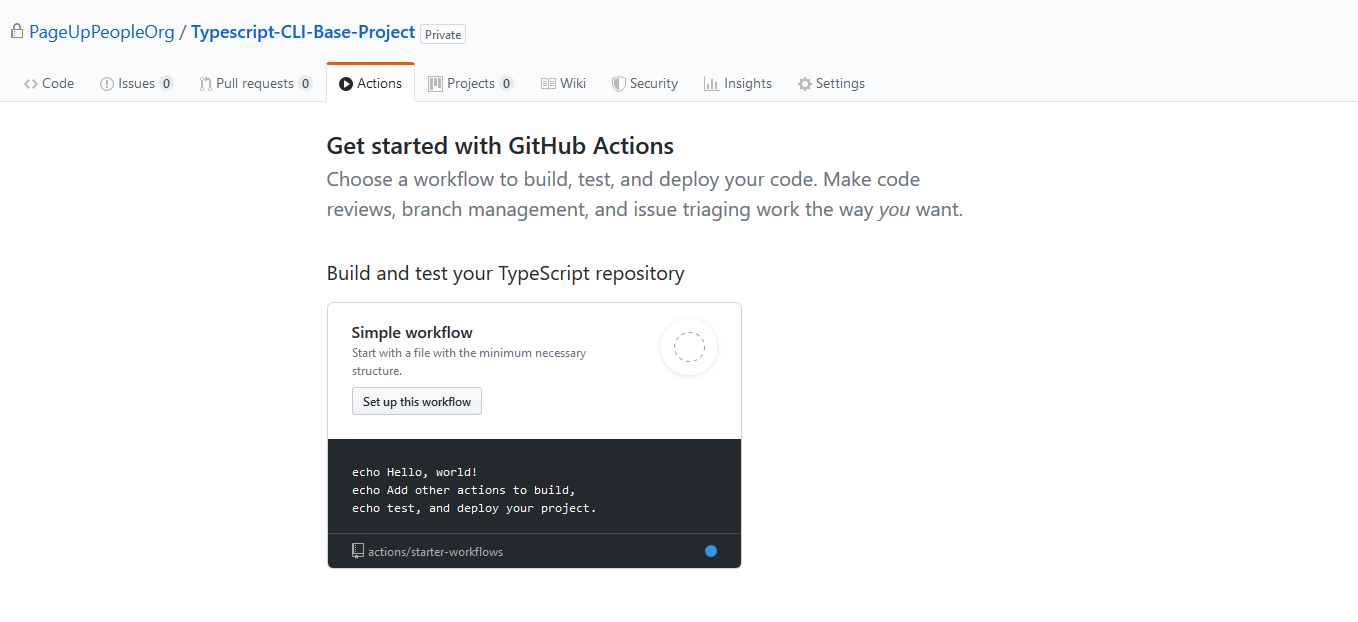Click the Pull requests merge icon
The height and width of the screenshot is (622, 1358).
coord(203,83)
